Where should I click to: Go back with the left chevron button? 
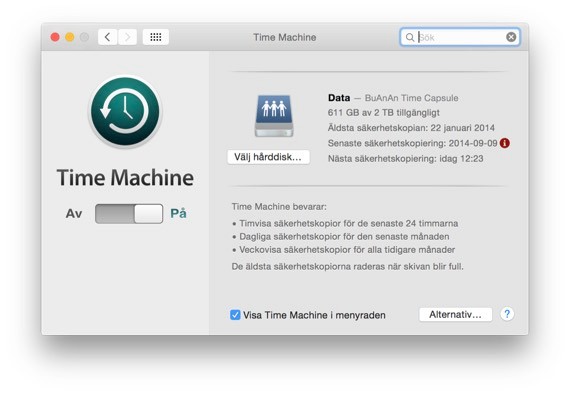click(108, 37)
